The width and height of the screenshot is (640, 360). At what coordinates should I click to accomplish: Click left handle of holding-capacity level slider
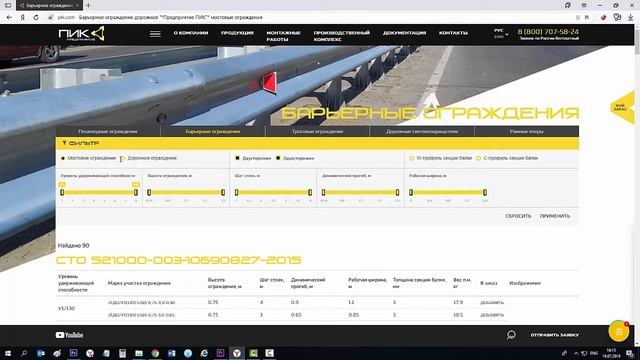click(62, 192)
